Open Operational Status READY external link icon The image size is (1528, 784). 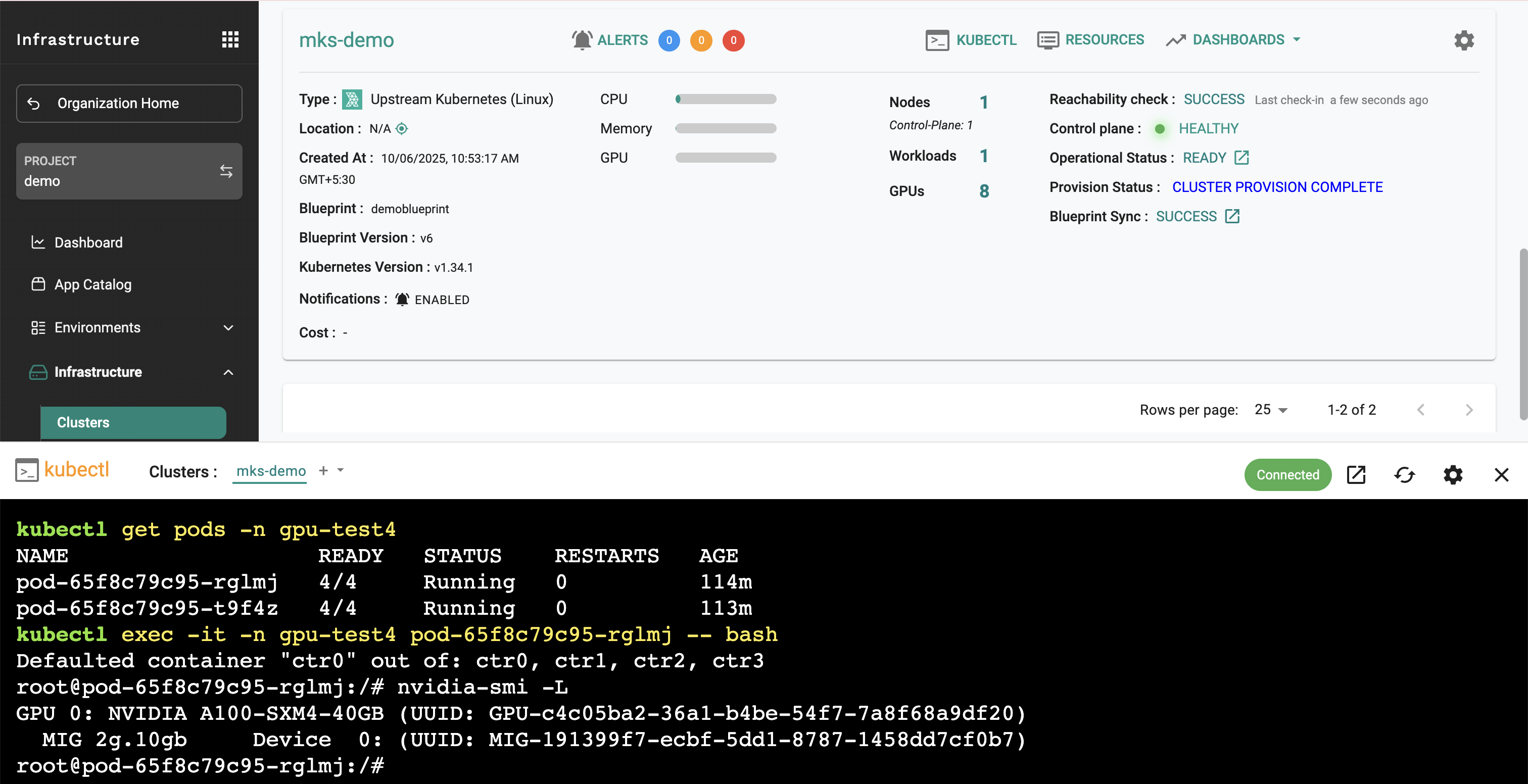pyautogui.click(x=1241, y=158)
